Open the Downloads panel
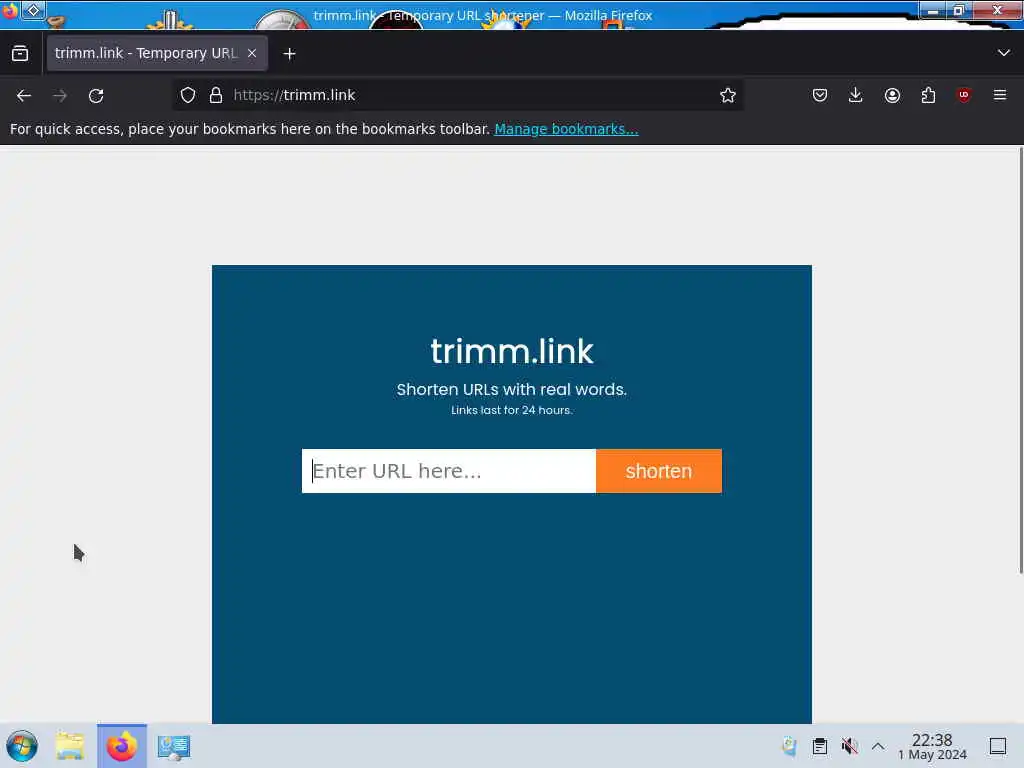Image resolution: width=1024 pixels, height=768 pixels. pyautogui.click(x=856, y=95)
